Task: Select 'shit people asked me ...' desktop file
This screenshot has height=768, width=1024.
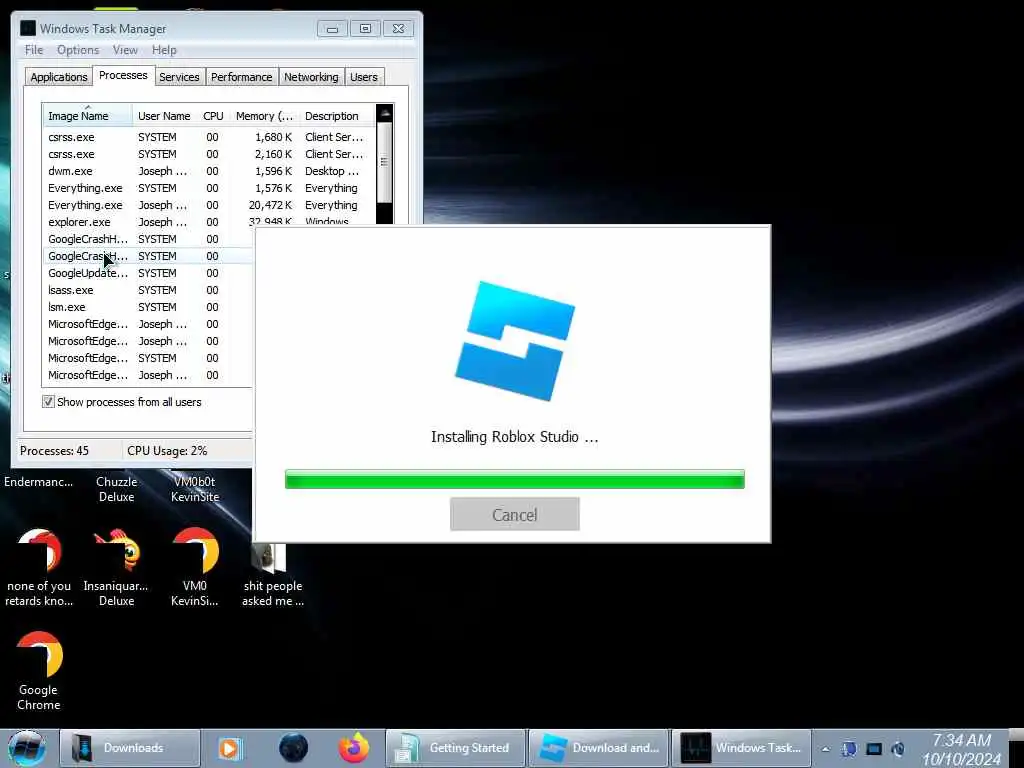Action: [x=272, y=575]
